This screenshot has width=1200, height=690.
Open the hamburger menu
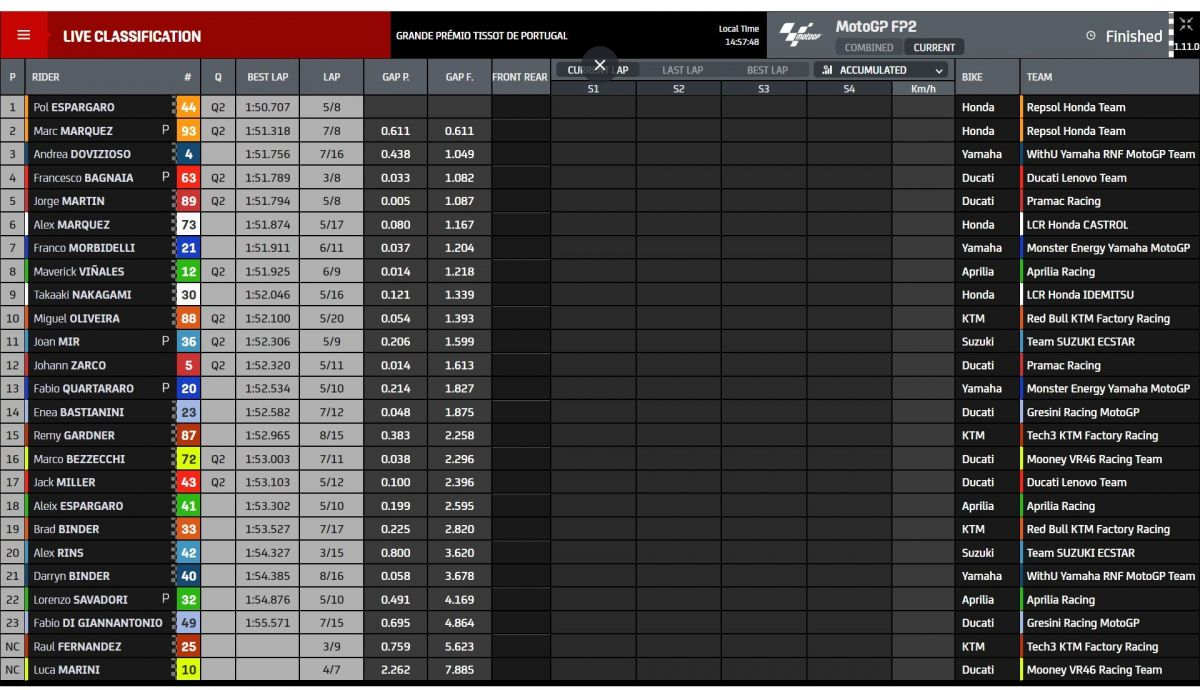(24, 35)
